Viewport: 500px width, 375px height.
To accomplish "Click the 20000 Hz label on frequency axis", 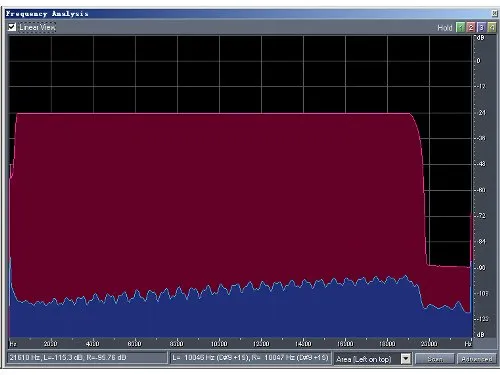I will pos(429,343).
